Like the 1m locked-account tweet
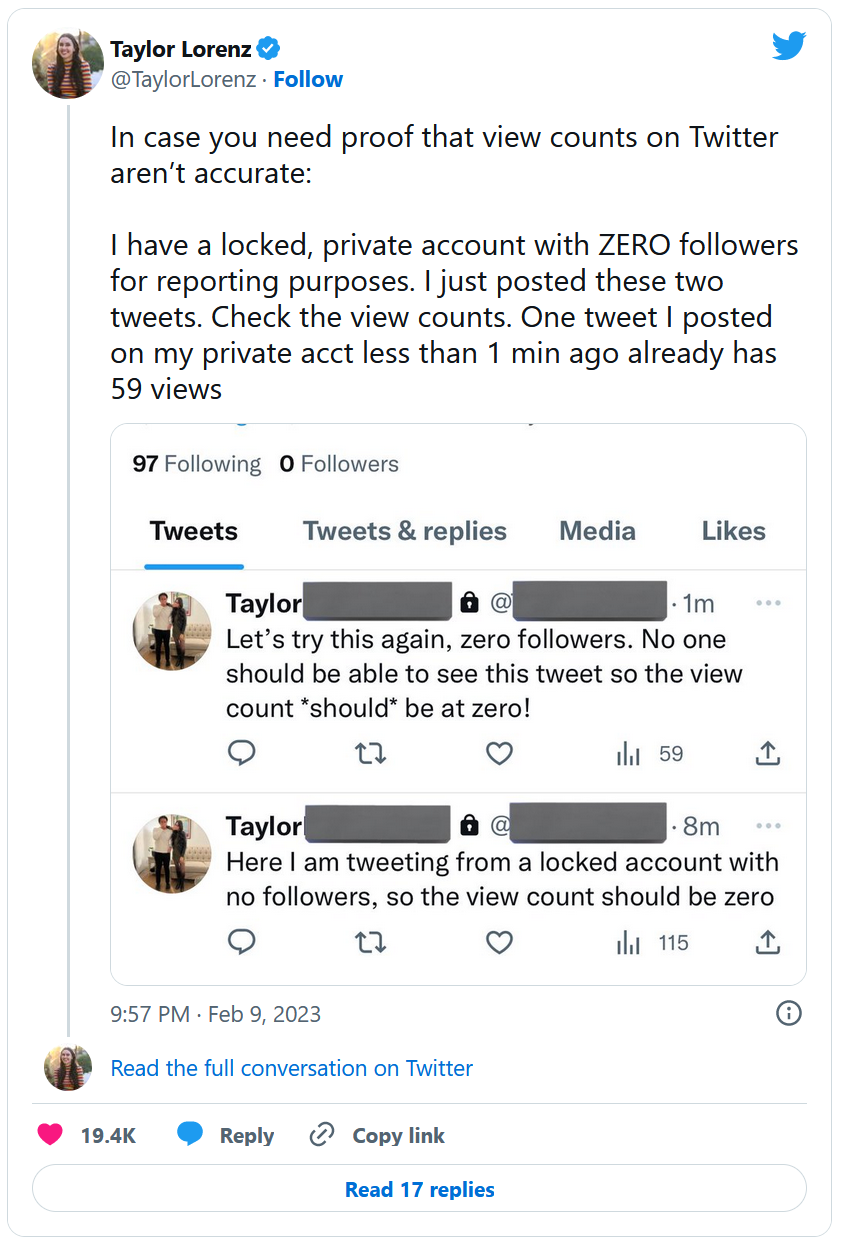Image resolution: width=841 pixels, height=1247 pixels. pyautogui.click(x=499, y=754)
